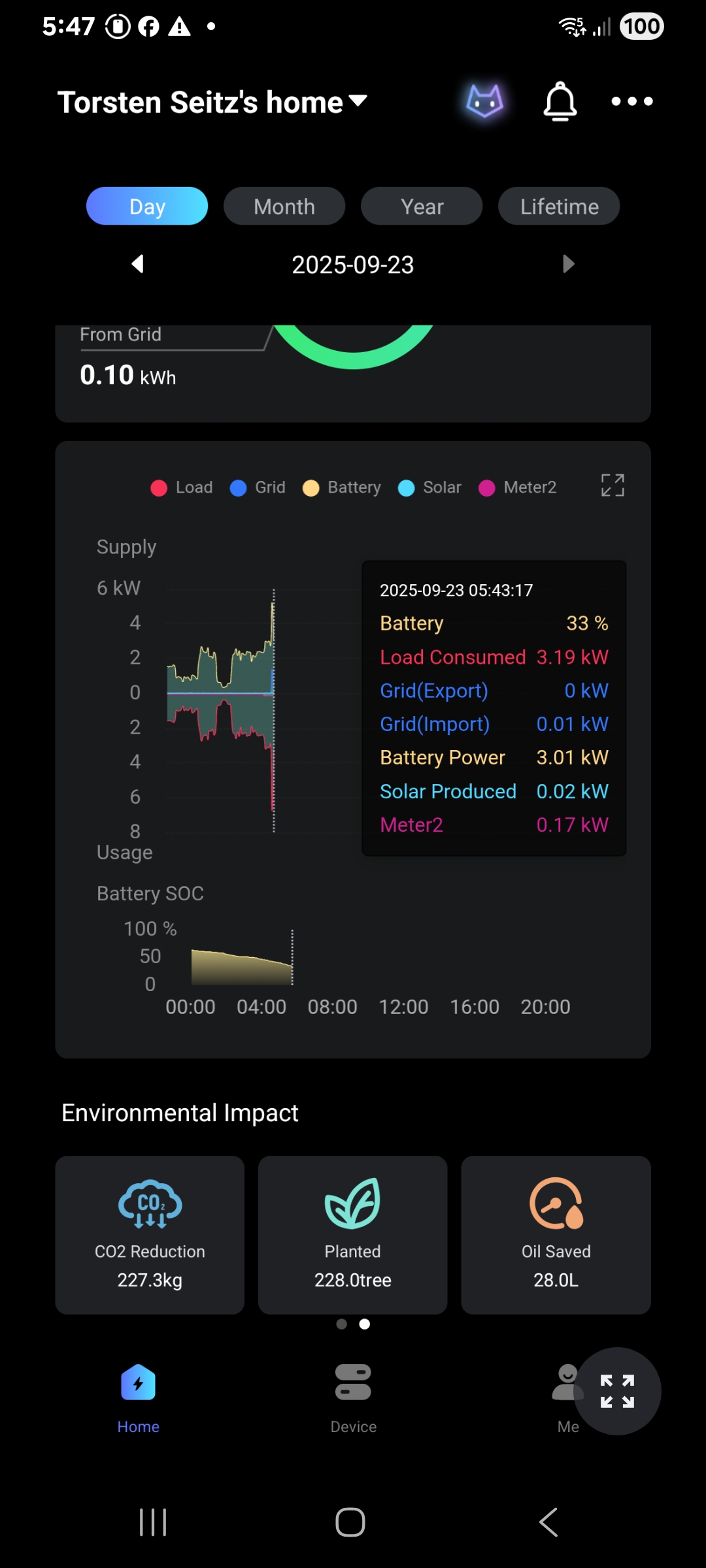This screenshot has height=1568, width=706.
Task: Tap the Oil Saved gauge icon
Action: (x=556, y=1203)
